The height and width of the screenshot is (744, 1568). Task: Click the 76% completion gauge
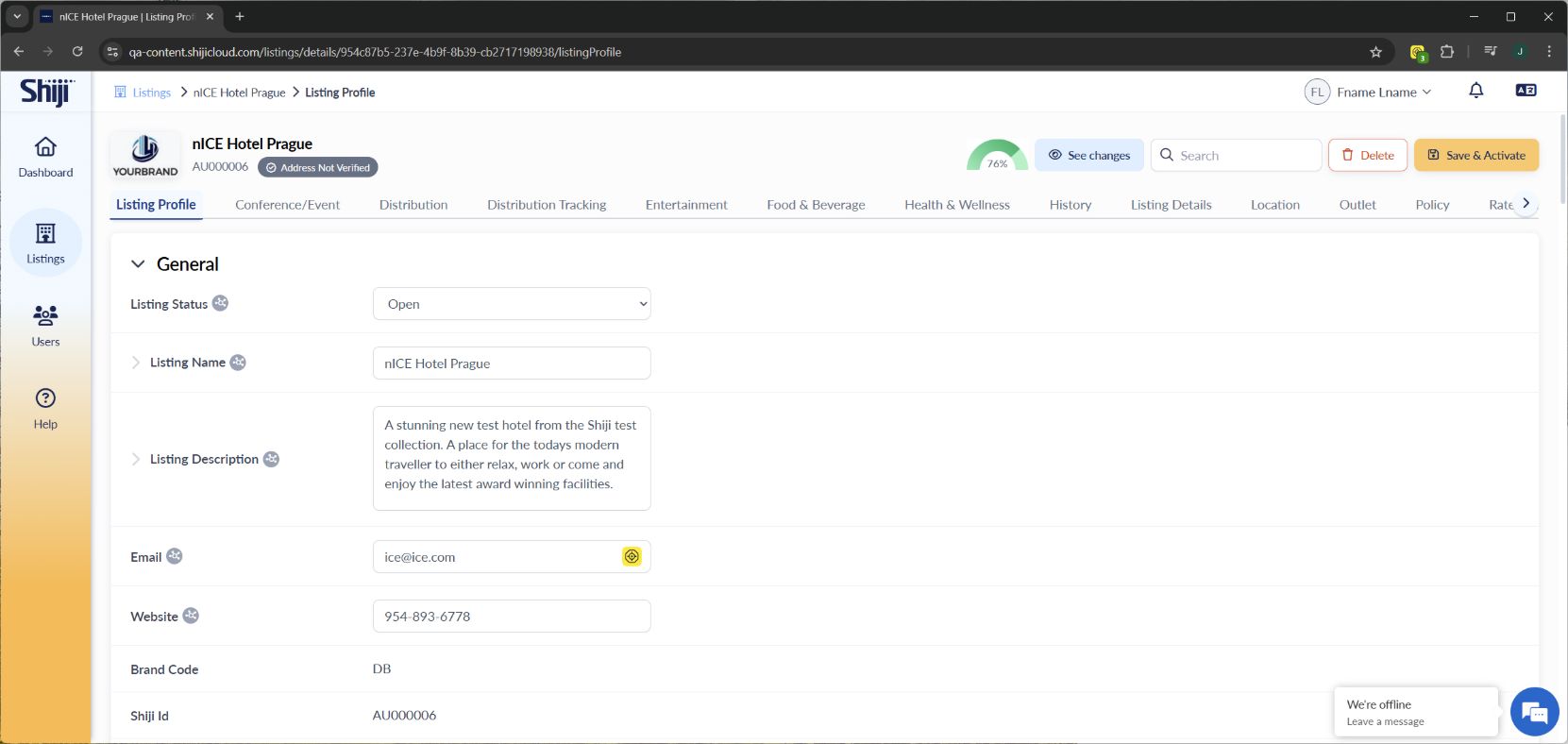coord(997,157)
